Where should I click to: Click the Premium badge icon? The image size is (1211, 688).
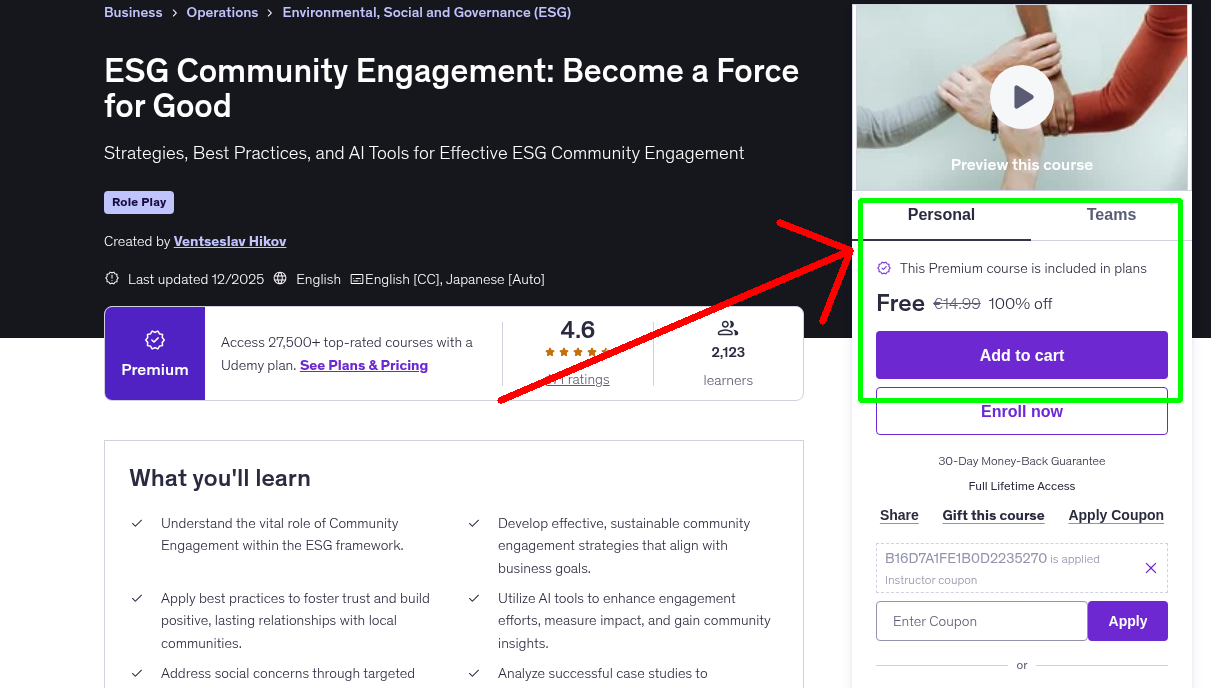pyautogui.click(x=154, y=340)
